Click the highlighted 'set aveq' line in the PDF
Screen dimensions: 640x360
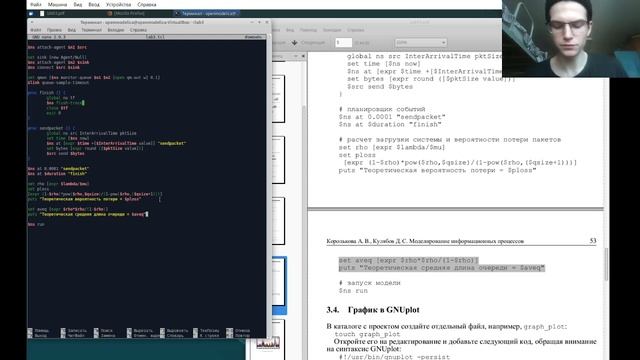click(408, 260)
